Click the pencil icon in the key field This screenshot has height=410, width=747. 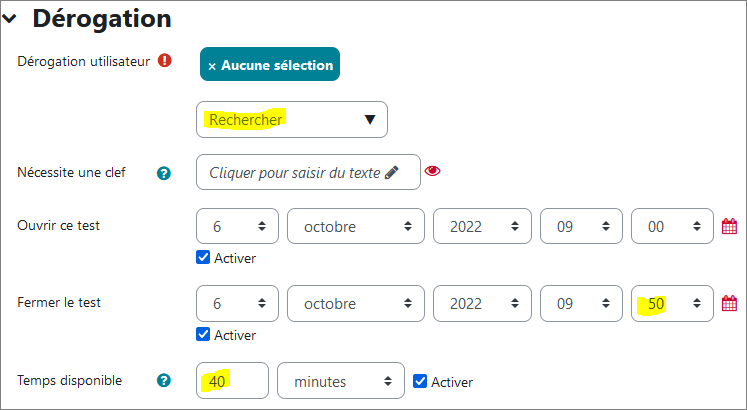[x=392, y=172]
